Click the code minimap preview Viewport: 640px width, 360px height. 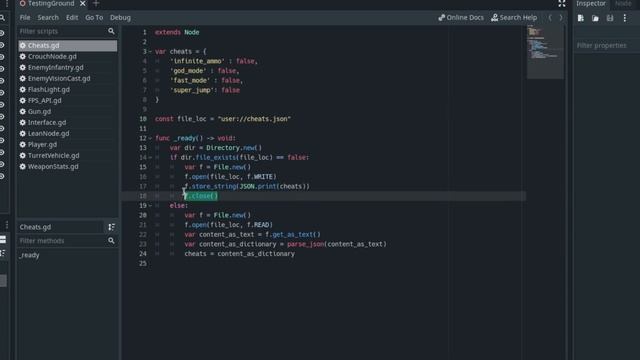coord(545,52)
